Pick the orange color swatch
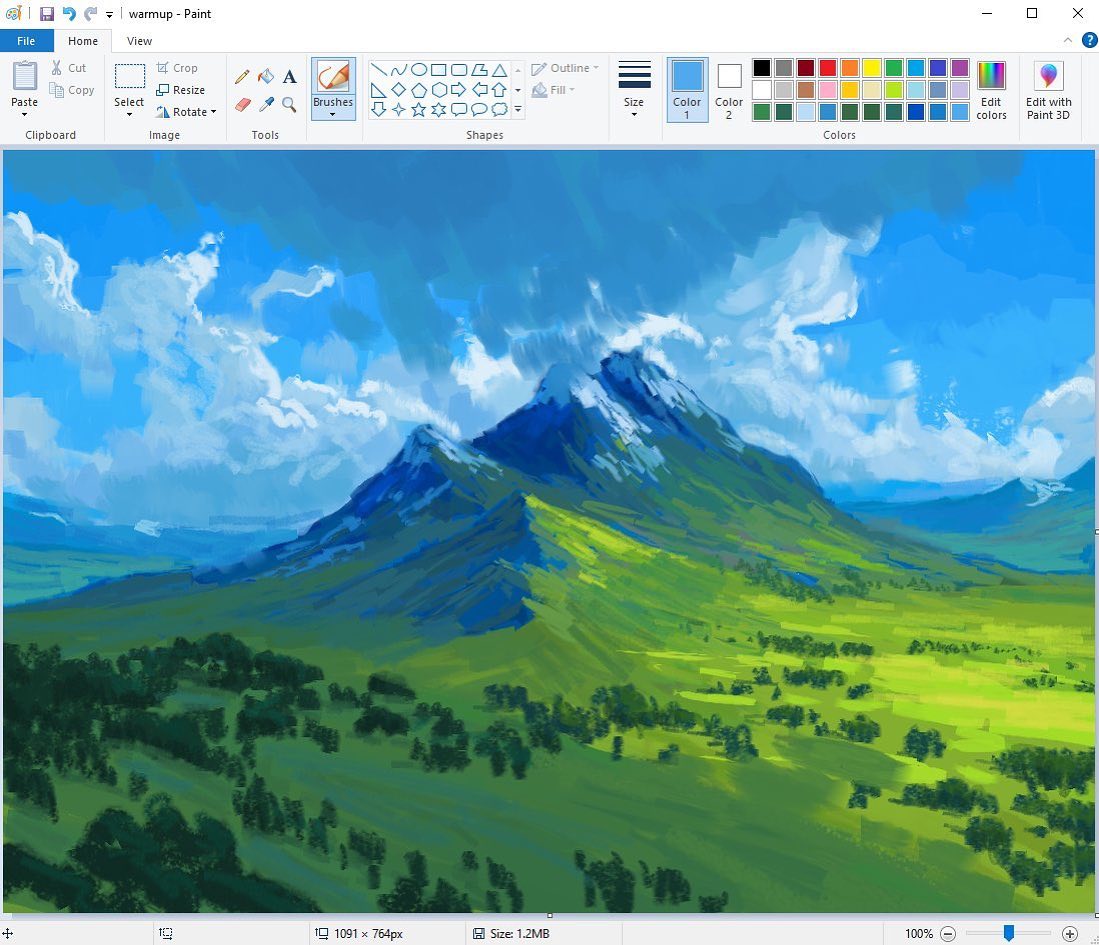Image resolution: width=1099 pixels, height=945 pixels. pyautogui.click(x=849, y=68)
